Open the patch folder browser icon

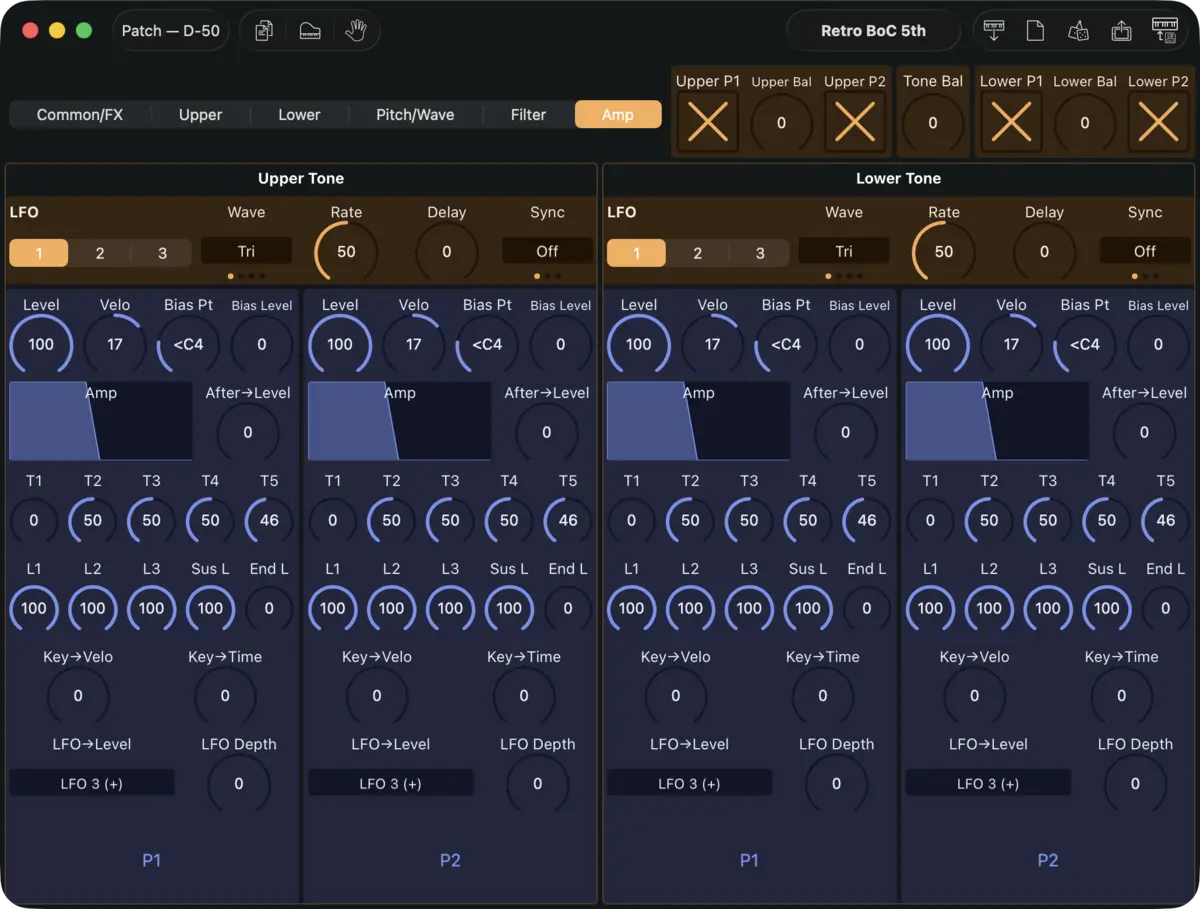coord(310,31)
